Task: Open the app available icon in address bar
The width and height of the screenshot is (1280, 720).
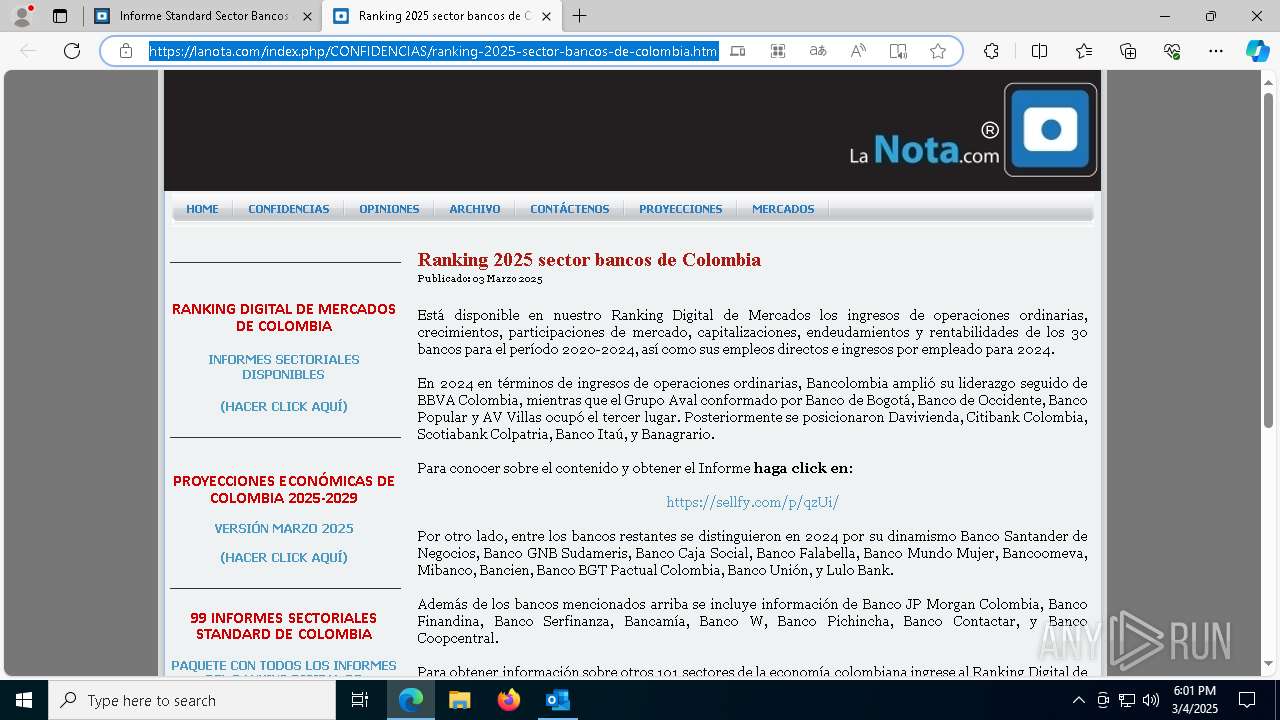Action: (738, 51)
